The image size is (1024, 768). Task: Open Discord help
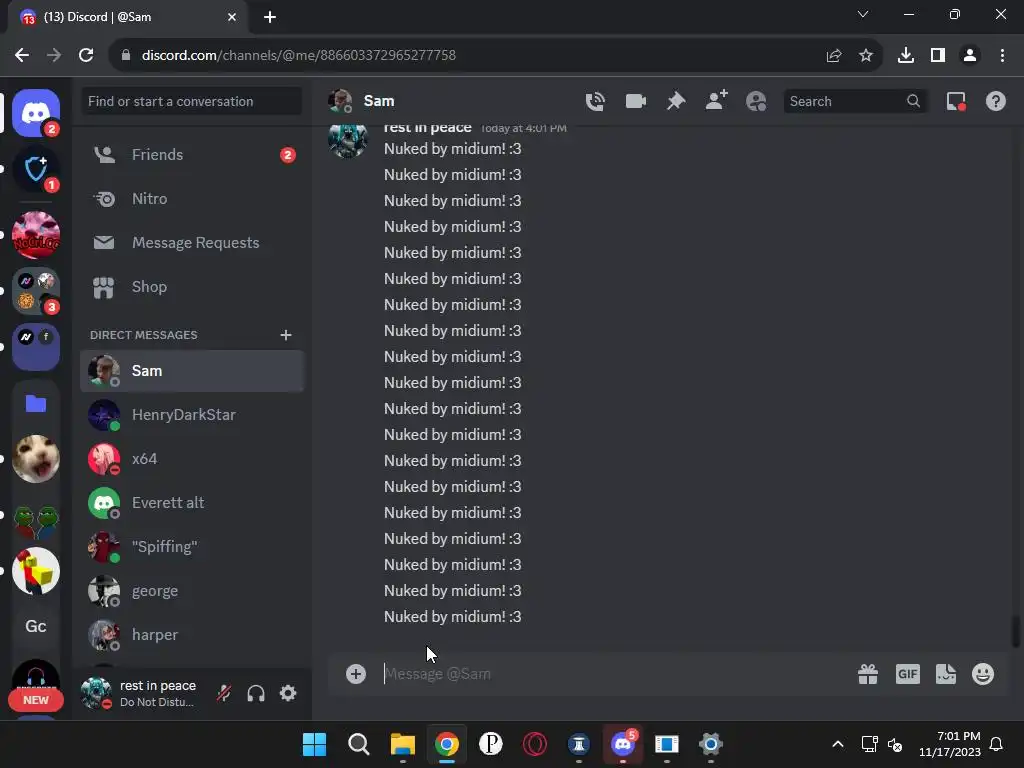[996, 101]
